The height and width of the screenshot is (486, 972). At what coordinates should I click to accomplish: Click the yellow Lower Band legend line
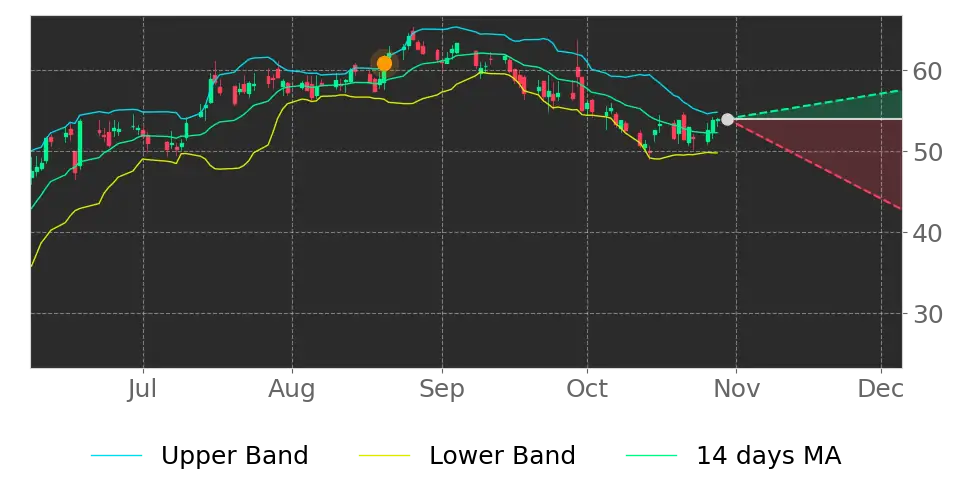coord(384,456)
